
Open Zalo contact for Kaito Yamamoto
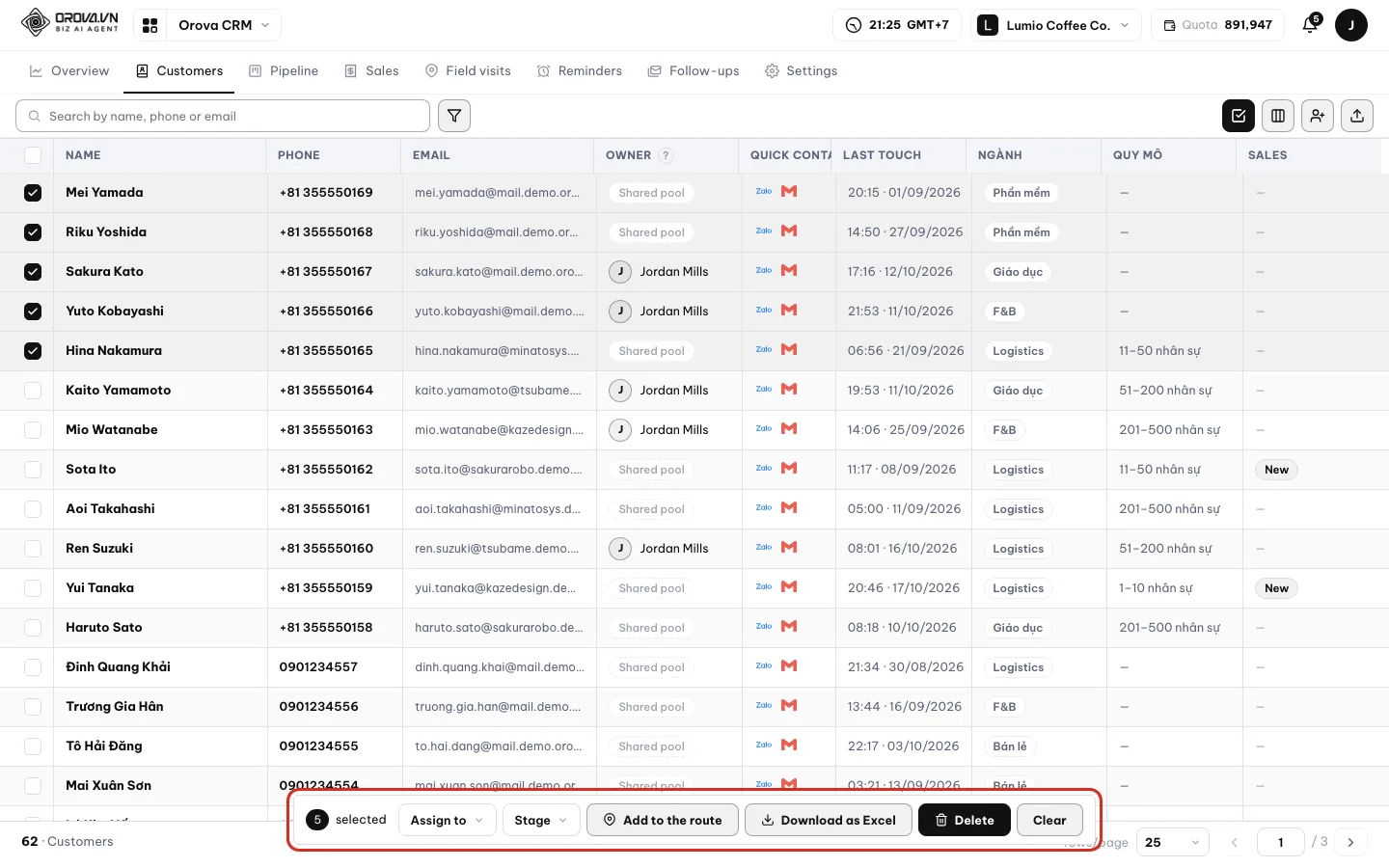click(x=764, y=390)
